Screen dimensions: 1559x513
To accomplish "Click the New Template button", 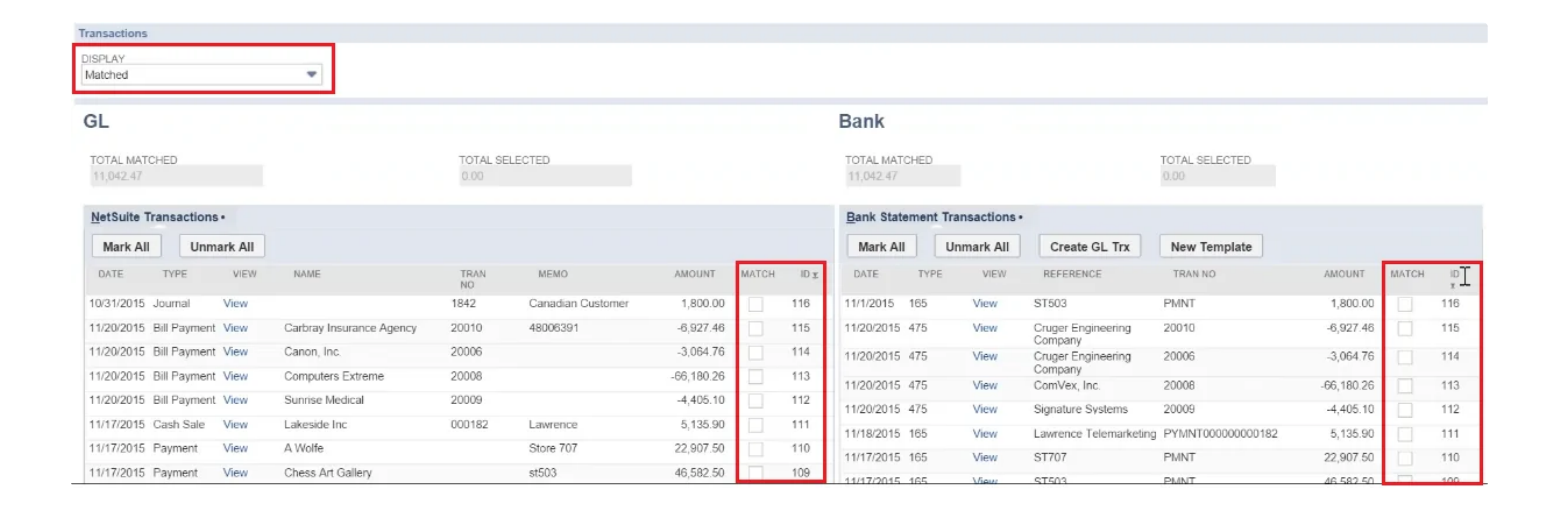I will [1211, 247].
